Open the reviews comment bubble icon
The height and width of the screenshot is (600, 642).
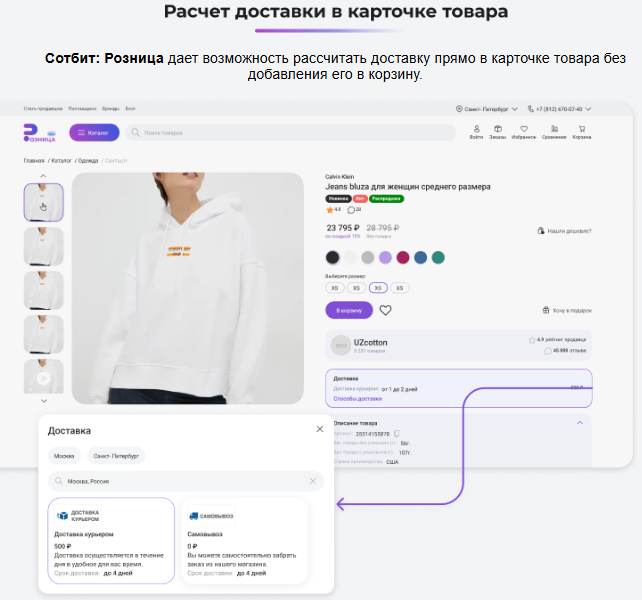(351, 210)
